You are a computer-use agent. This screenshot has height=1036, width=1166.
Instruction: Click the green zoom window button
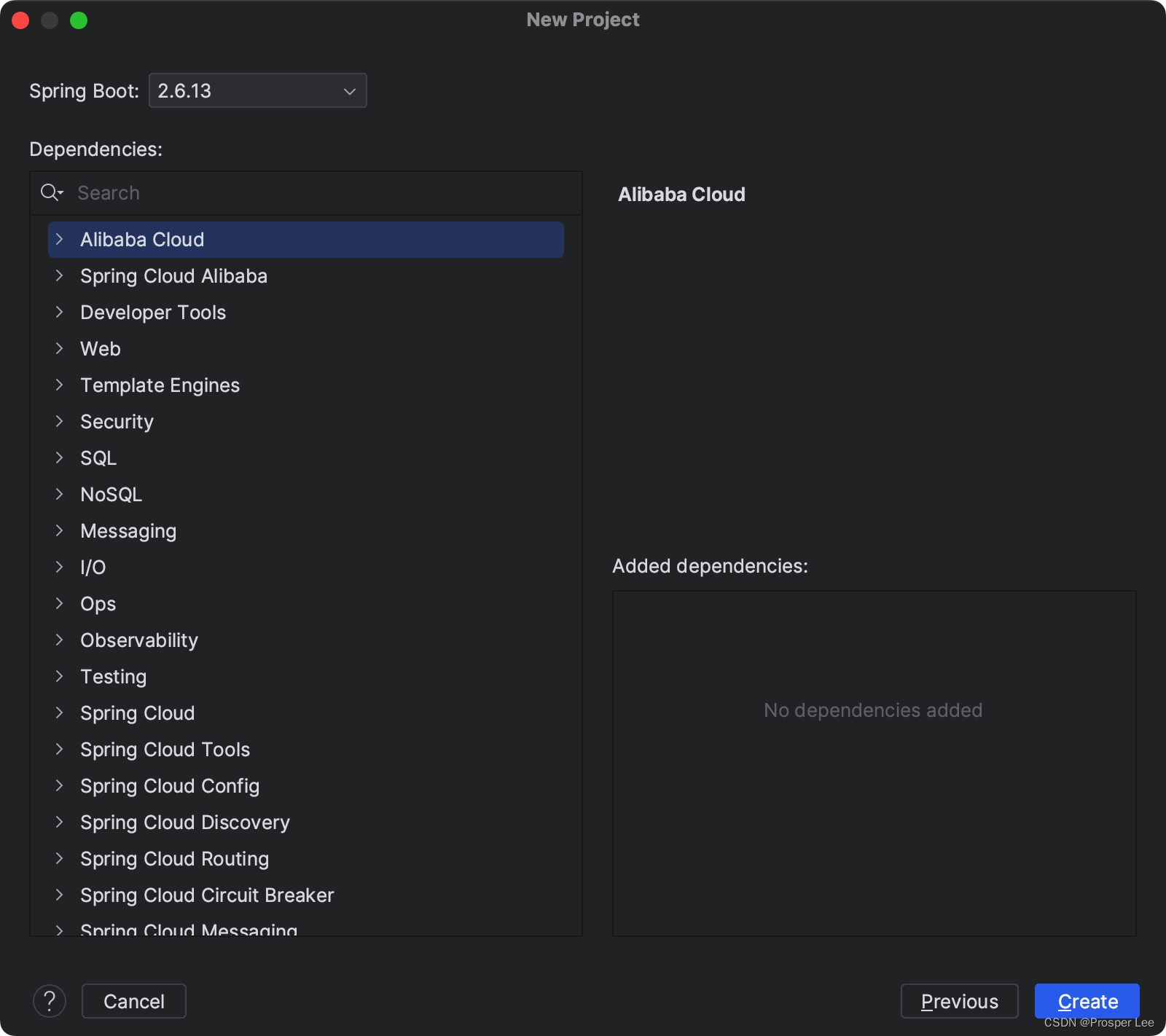click(x=79, y=20)
